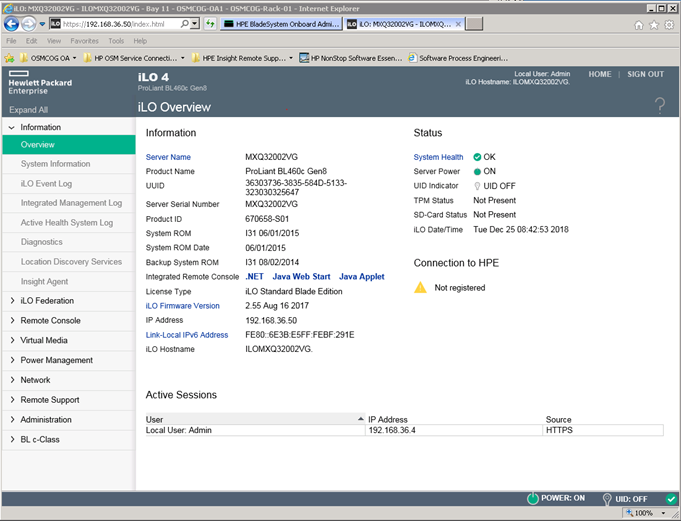Image resolution: width=681 pixels, height=521 pixels.
Task: Open the Favorites menu
Action: pyautogui.click(x=84, y=41)
